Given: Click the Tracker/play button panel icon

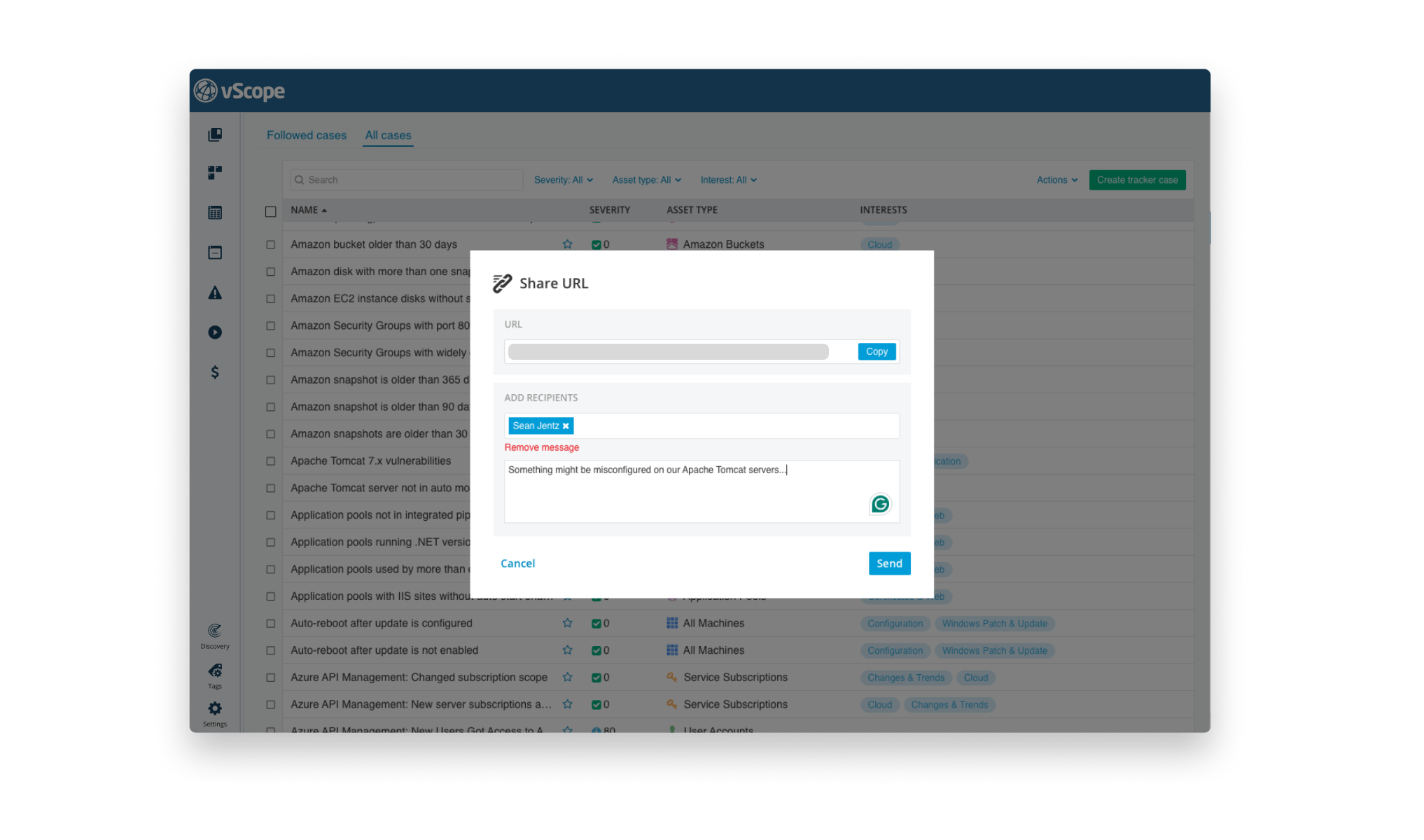Looking at the screenshot, I should 216,332.
